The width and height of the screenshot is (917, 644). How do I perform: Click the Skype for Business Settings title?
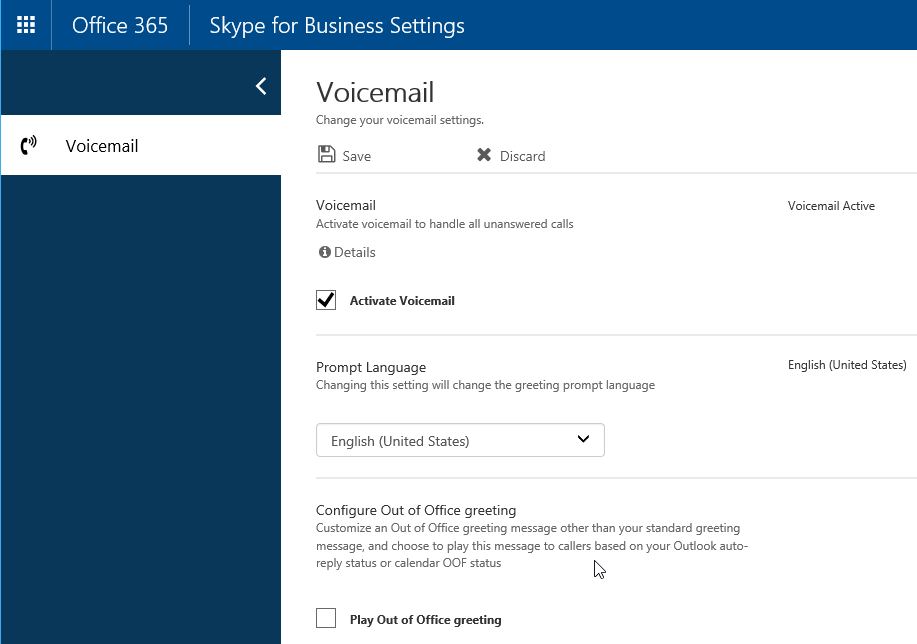click(336, 25)
